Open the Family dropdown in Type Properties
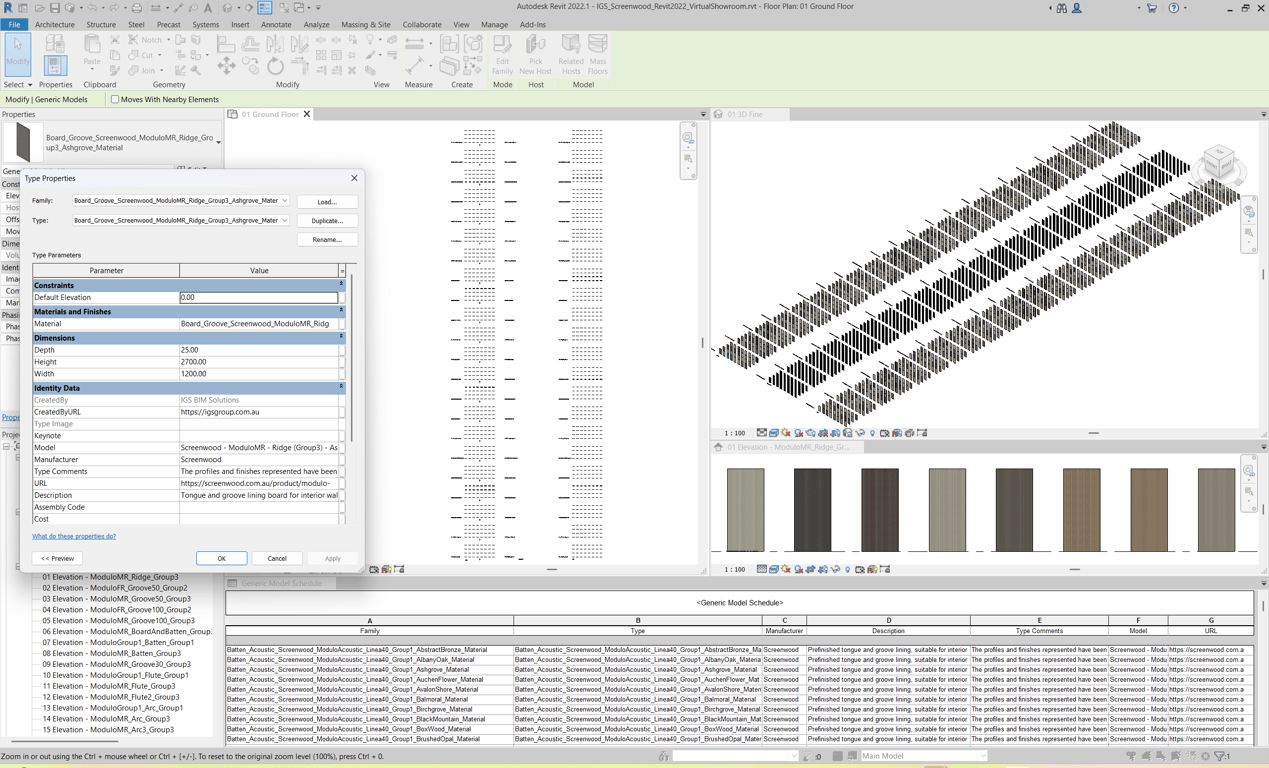The height and width of the screenshot is (768, 1269). pyautogui.click(x=284, y=201)
